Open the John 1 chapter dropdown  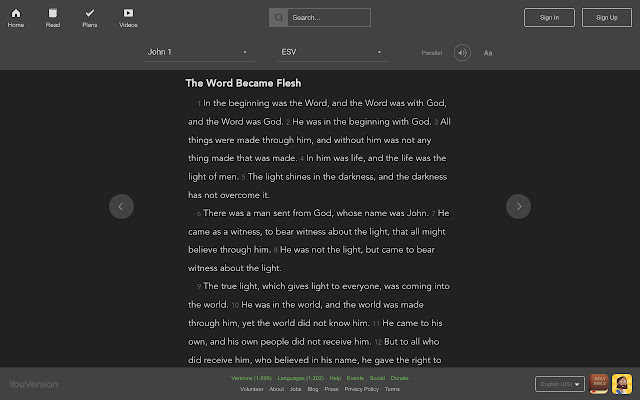(198, 52)
